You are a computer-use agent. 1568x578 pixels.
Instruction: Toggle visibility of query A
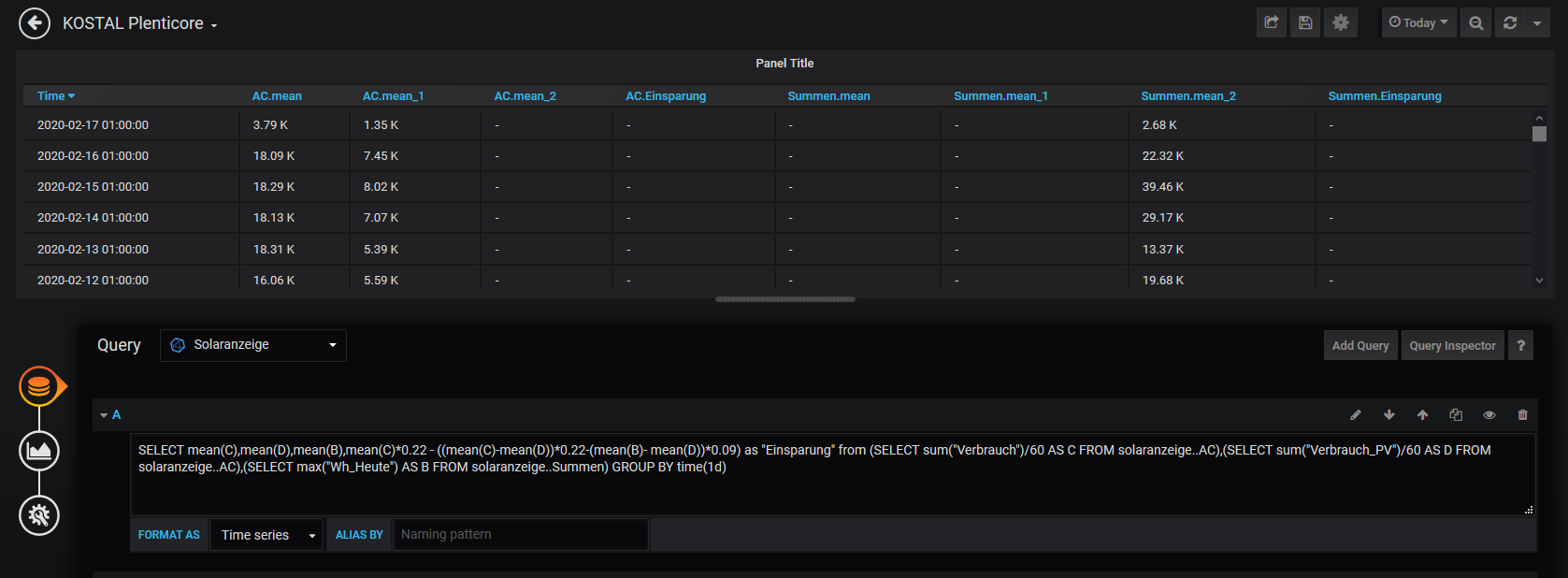pyautogui.click(x=1489, y=414)
